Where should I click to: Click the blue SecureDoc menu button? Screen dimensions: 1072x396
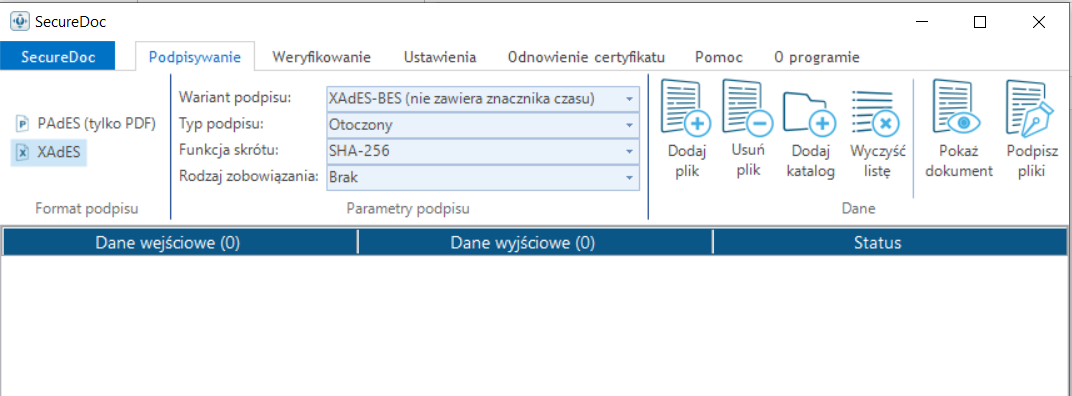pos(57,57)
